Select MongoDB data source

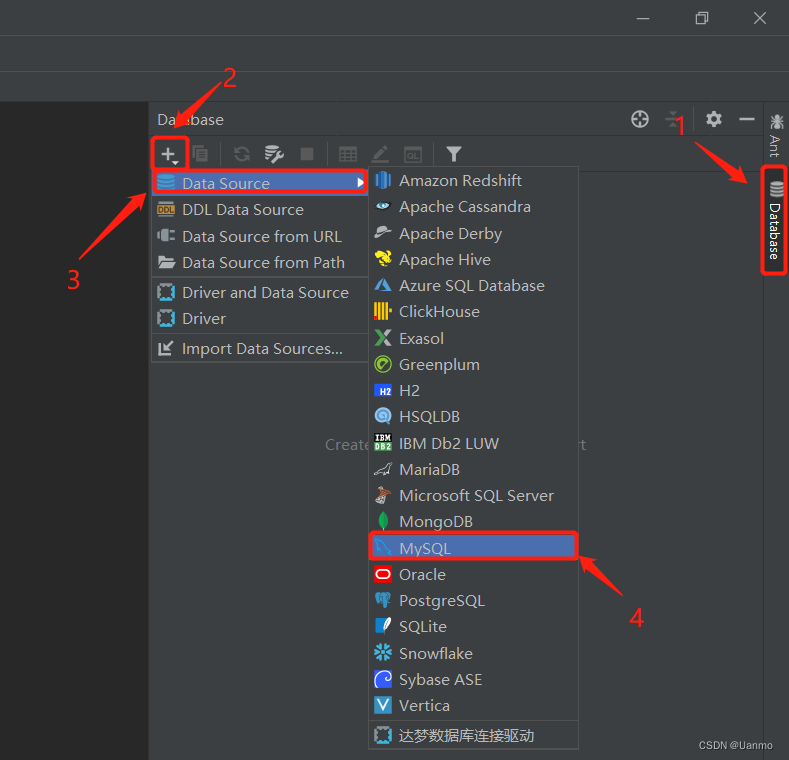[x=474, y=522]
